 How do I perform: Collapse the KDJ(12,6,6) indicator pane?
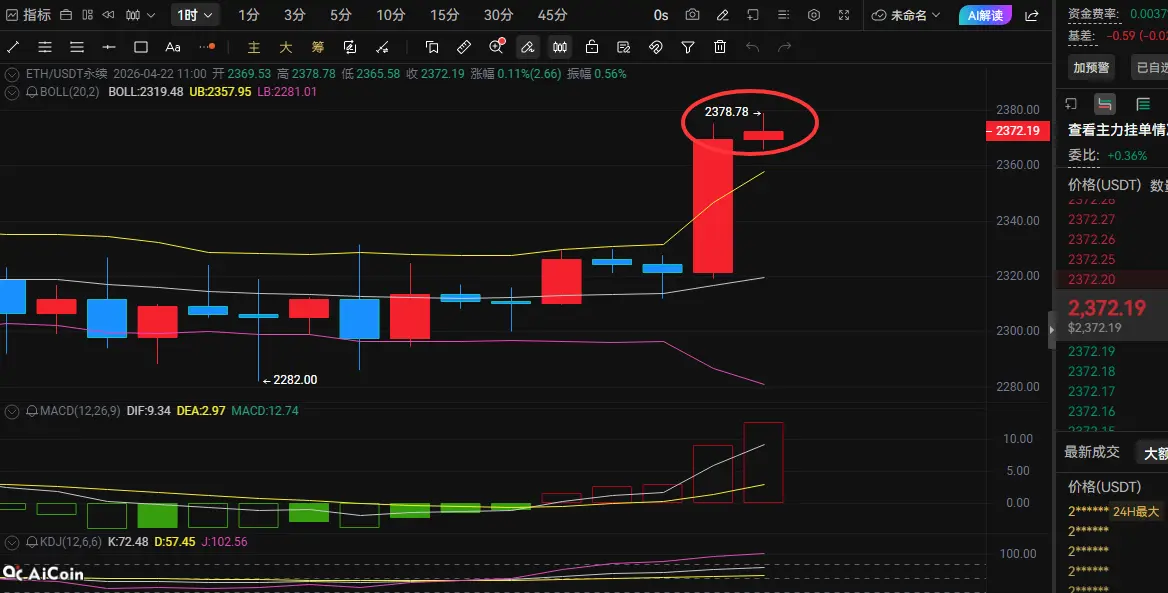click(12, 542)
